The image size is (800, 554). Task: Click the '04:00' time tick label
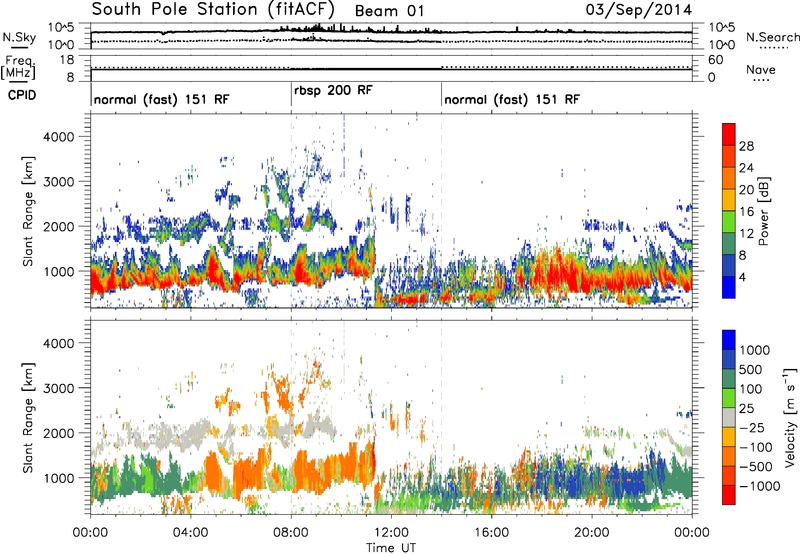click(190, 533)
